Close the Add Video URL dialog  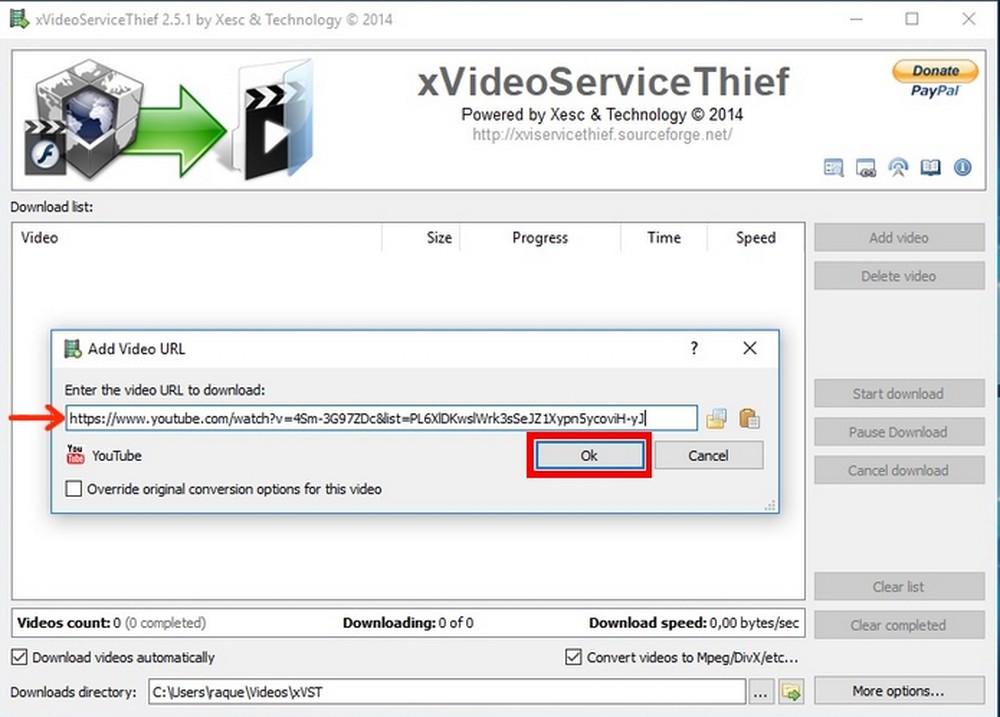750,348
